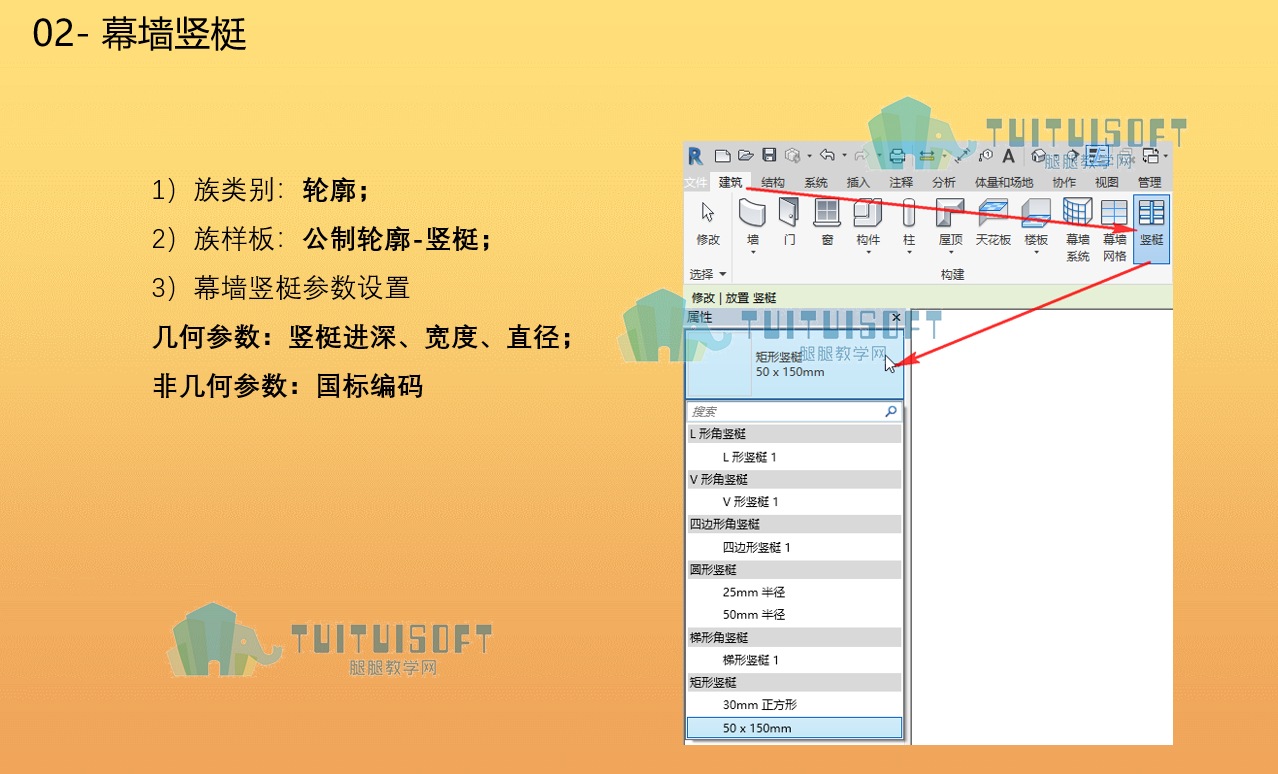The image size is (1278, 774).
Task: Choose the 25mm 半径 type
Action: [794, 592]
